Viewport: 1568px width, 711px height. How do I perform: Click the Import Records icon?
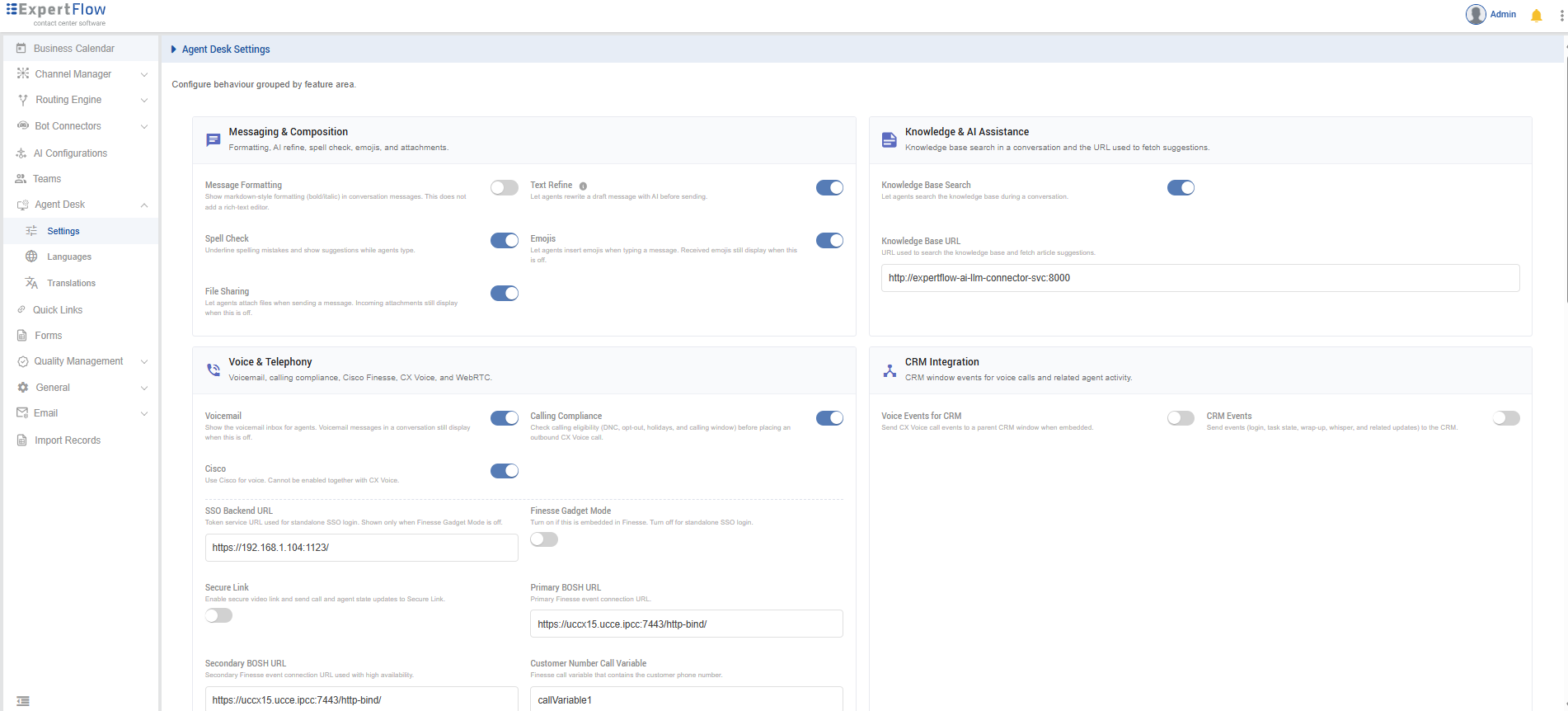click(x=22, y=440)
